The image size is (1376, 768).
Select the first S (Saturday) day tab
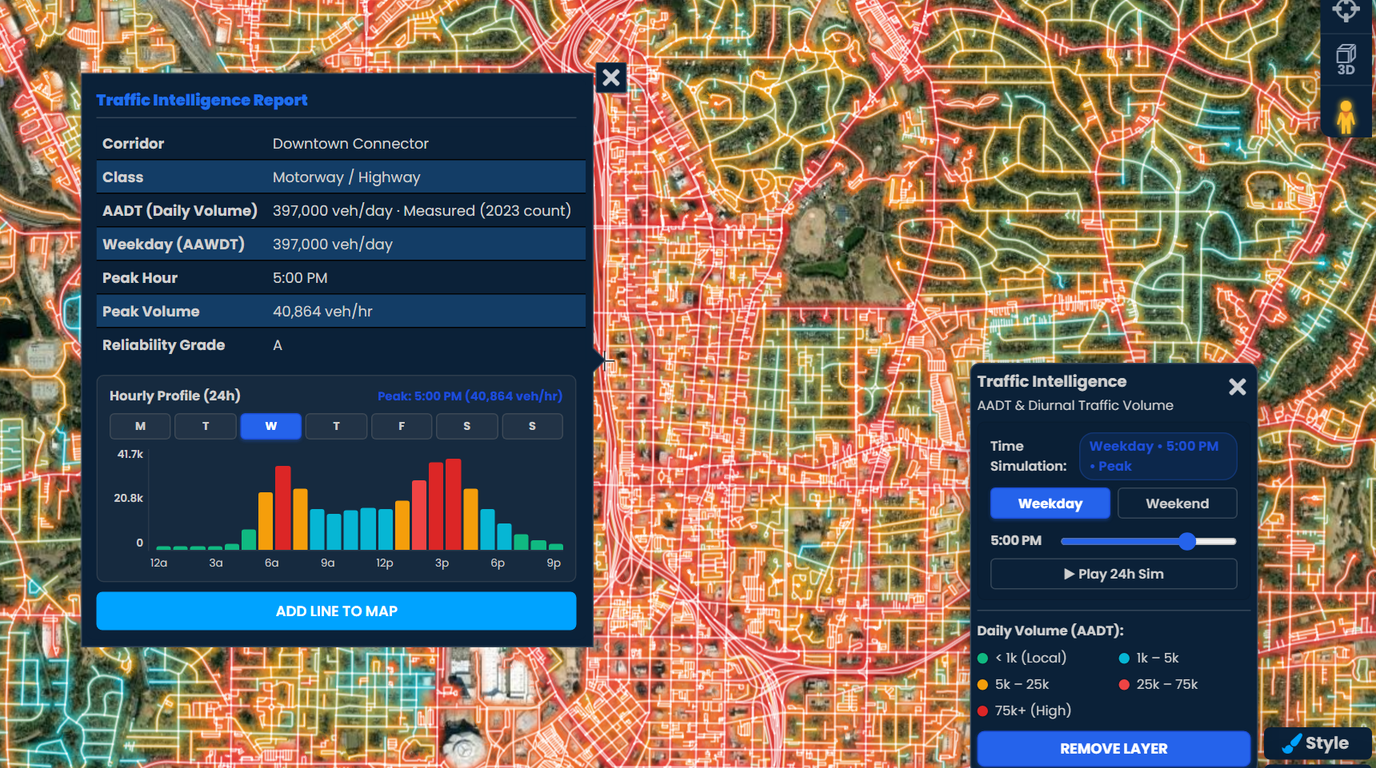467,426
